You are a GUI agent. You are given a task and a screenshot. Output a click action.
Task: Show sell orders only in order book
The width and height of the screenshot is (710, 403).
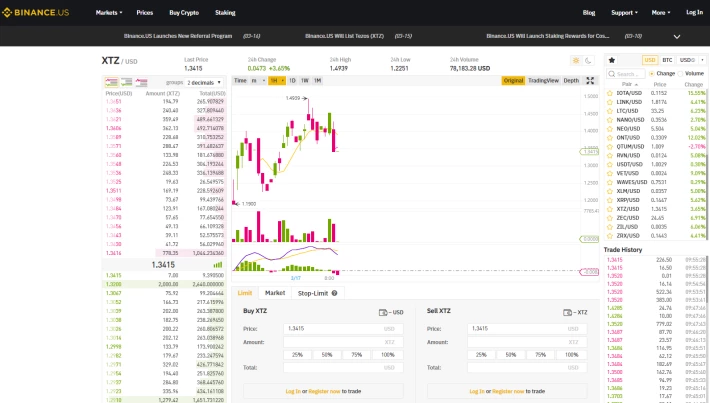pos(141,82)
